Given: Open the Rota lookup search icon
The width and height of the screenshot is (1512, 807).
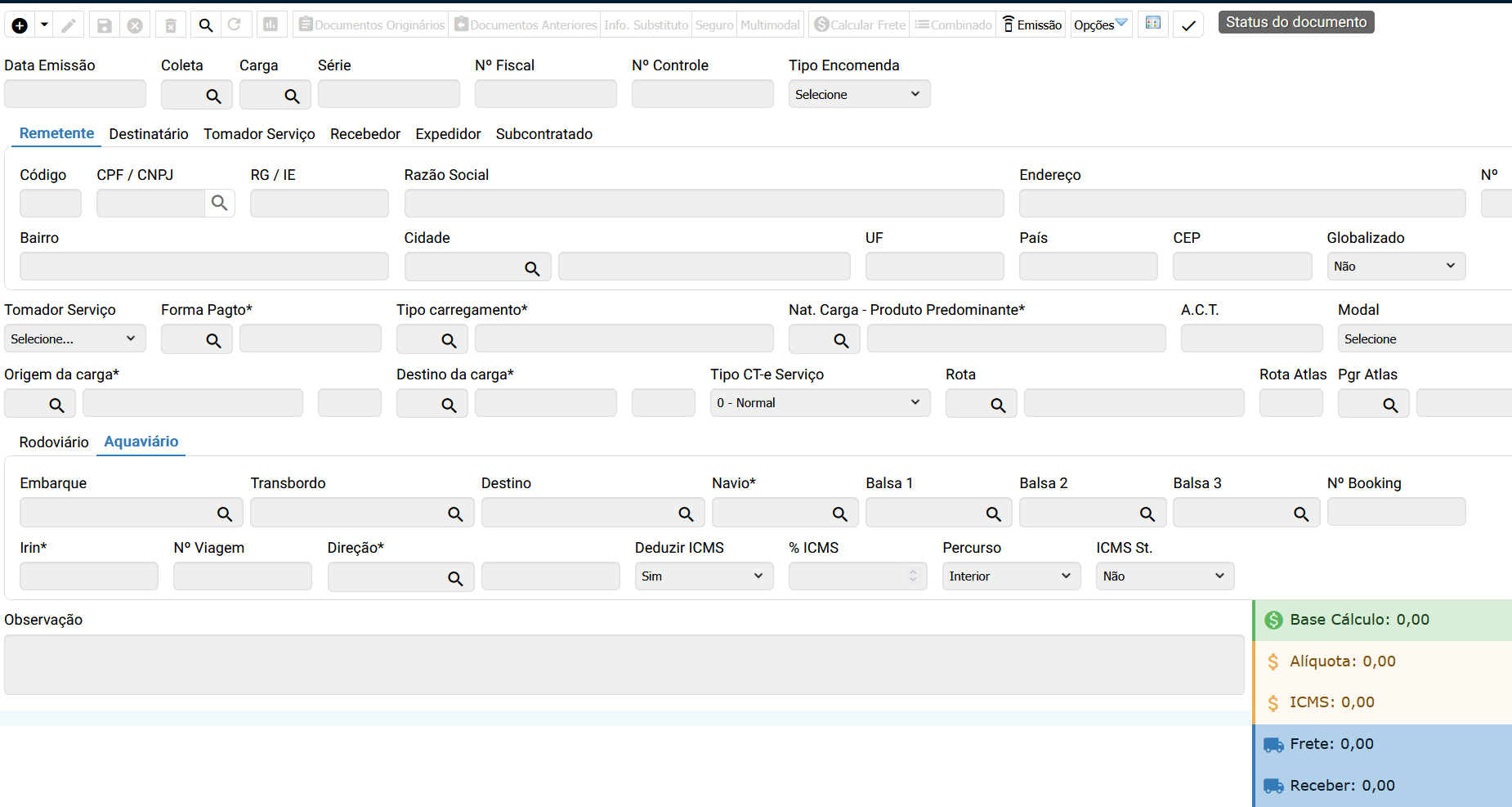Looking at the screenshot, I should pos(998,405).
